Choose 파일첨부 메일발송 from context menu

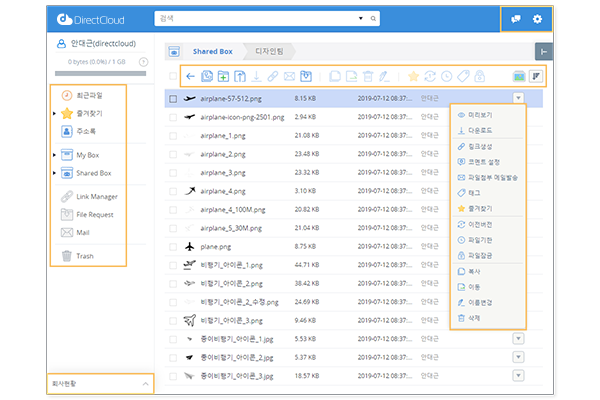click(488, 178)
